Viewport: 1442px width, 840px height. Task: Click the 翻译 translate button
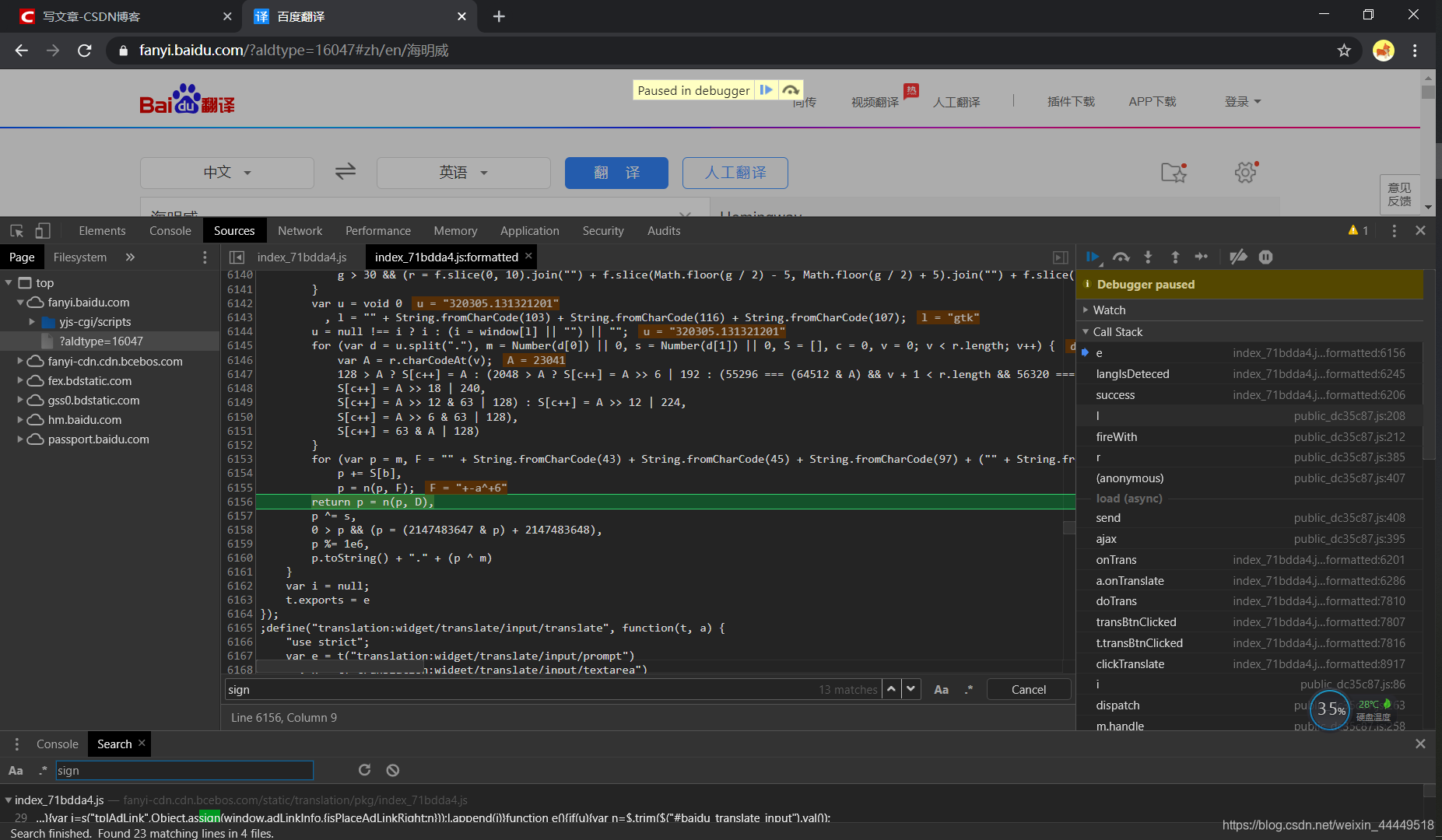(616, 173)
